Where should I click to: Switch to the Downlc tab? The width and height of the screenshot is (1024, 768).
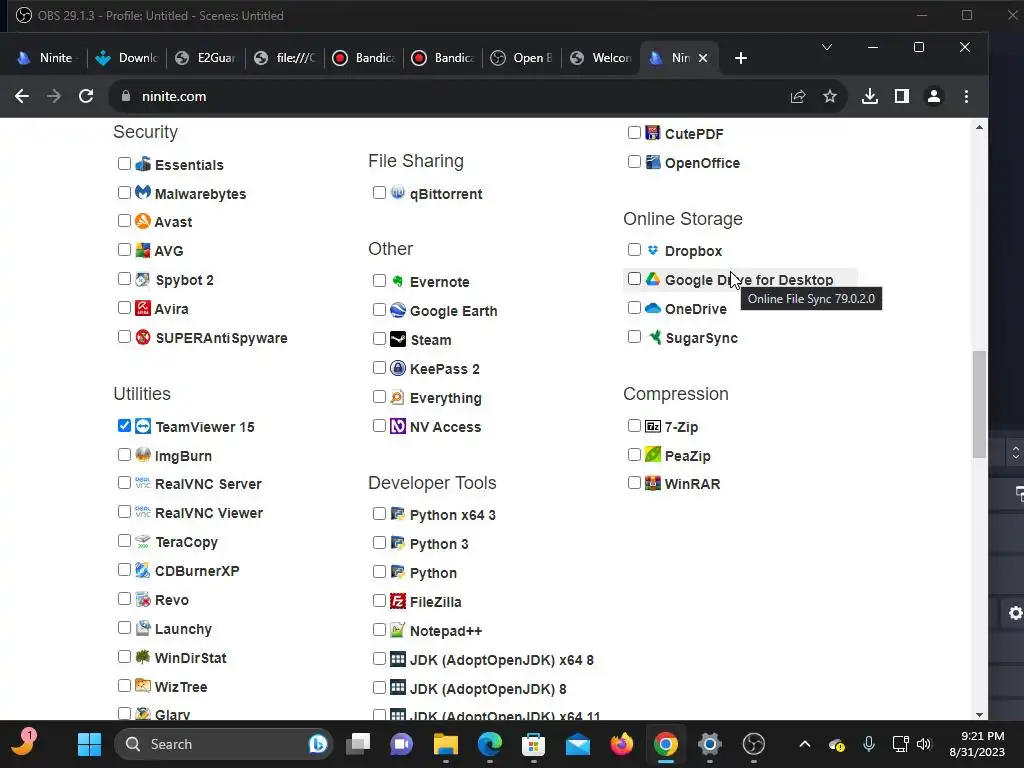click(x=128, y=58)
